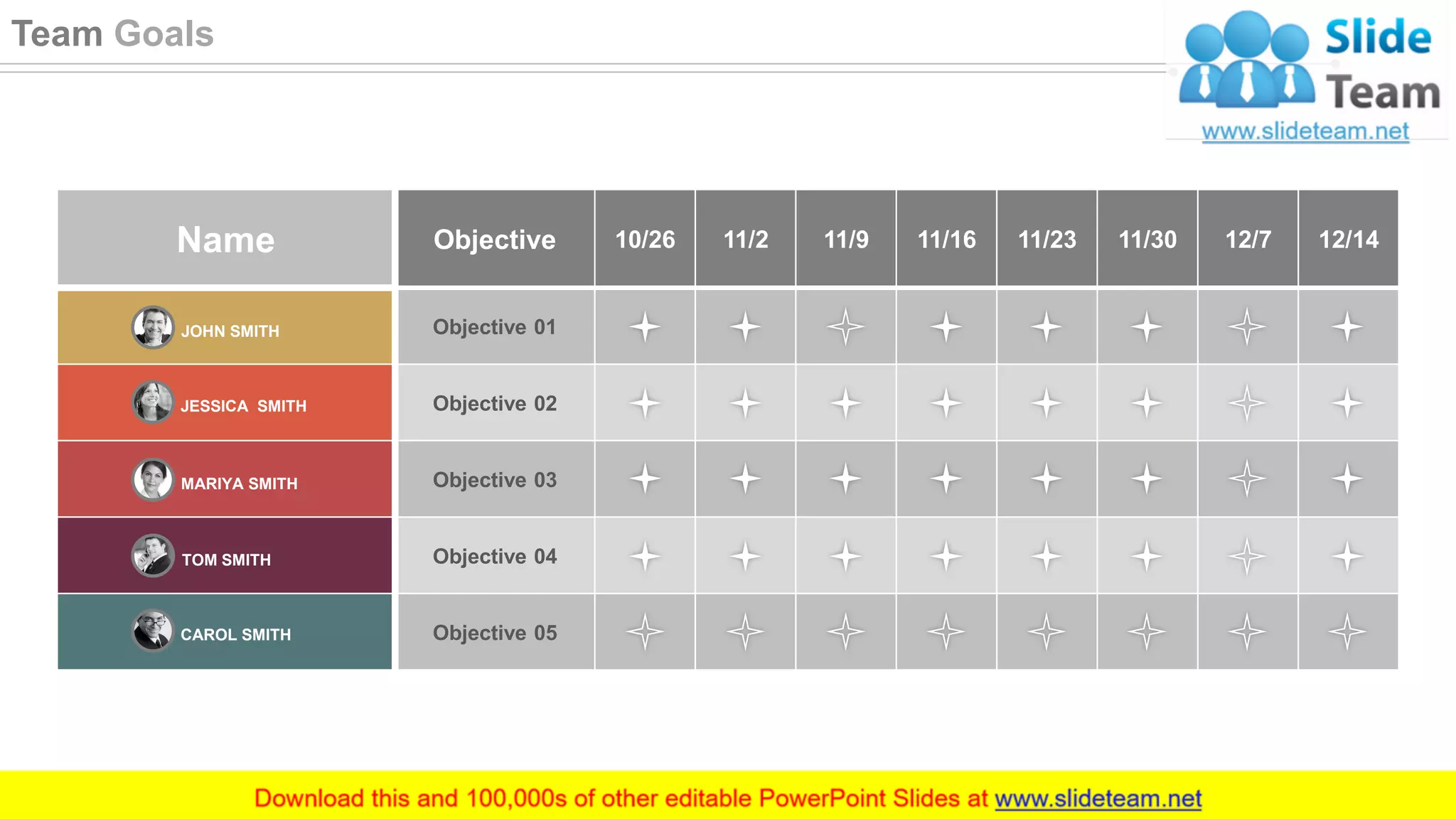Select the 11/23 date column header
Viewport: 1456px width, 819px height.
pos(1046,239)
